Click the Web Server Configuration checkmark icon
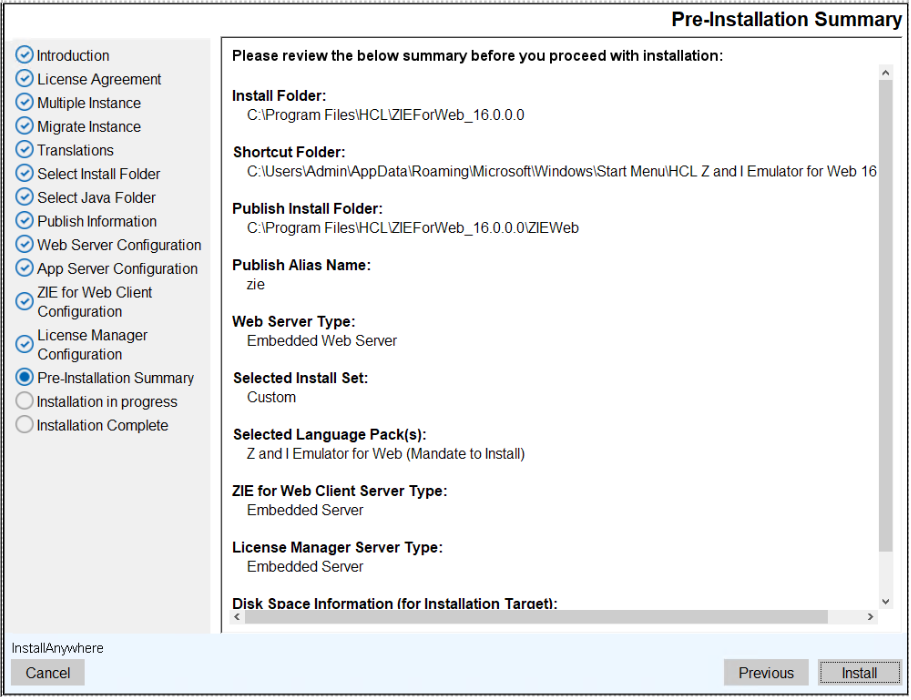 pyautogui.click(x=25, y=244)
